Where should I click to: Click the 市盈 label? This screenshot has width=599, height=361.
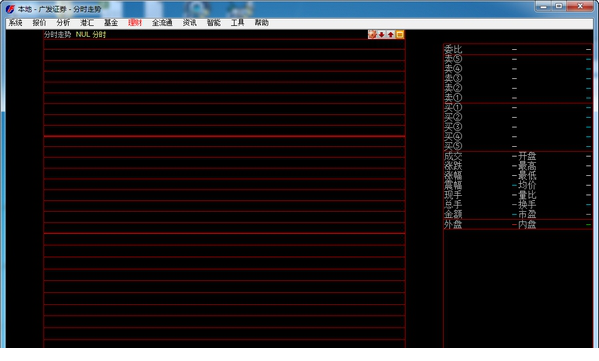point(527,214)
